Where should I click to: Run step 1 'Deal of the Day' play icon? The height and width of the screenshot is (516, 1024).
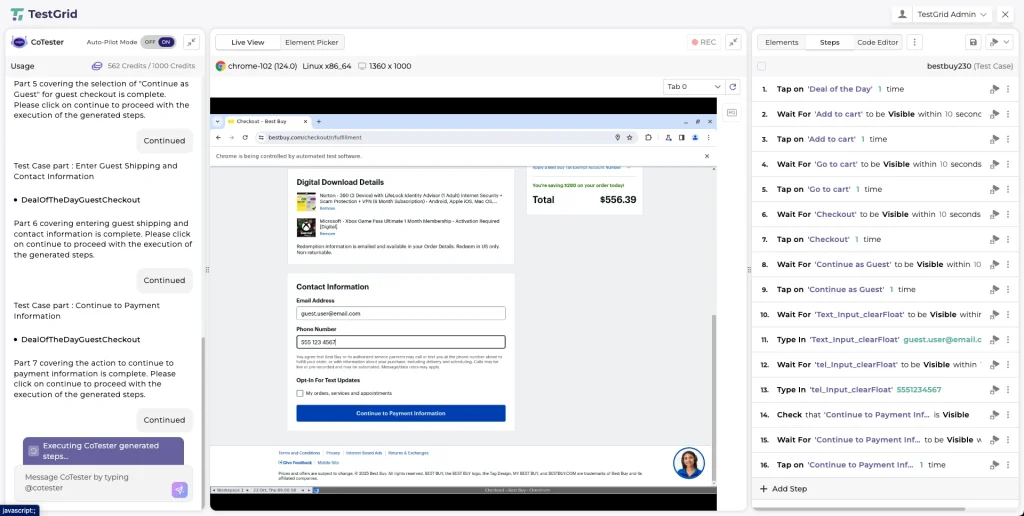995,89
